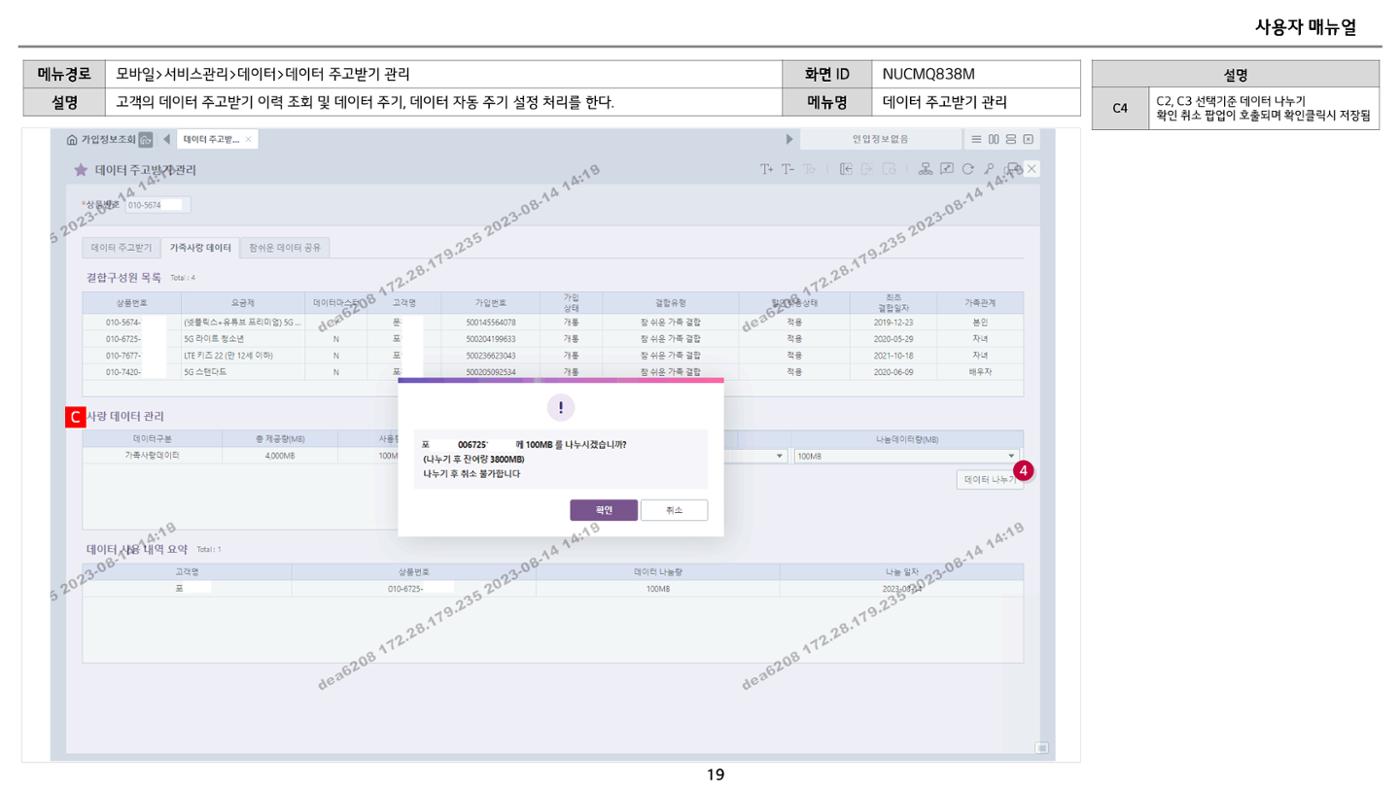Click the date 2021-10-18 cell
This screenshot has width=1400, height=788.
(893, 355)
